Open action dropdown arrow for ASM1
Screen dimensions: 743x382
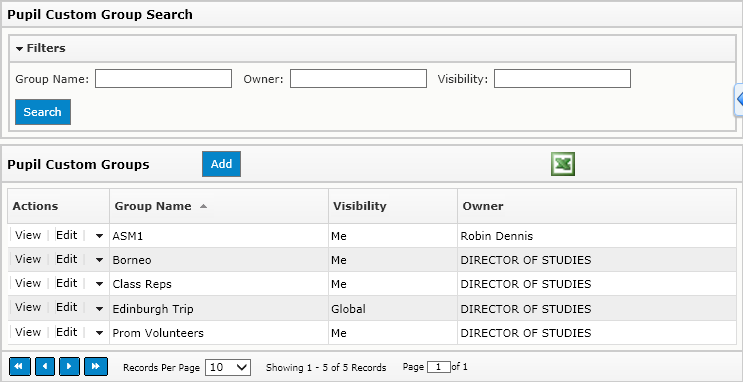tap(99, 236)
